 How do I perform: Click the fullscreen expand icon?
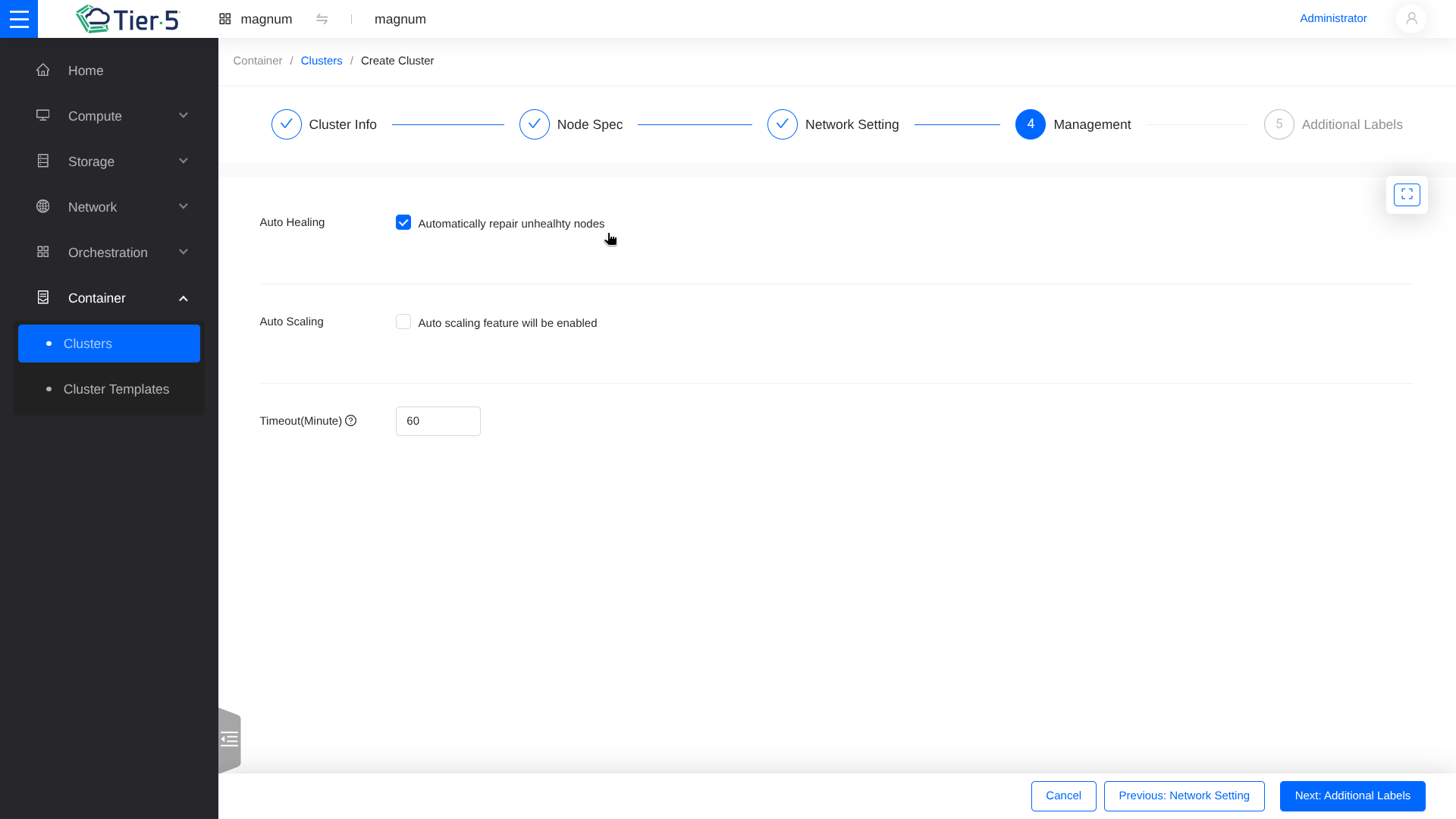coord(1407,195)
